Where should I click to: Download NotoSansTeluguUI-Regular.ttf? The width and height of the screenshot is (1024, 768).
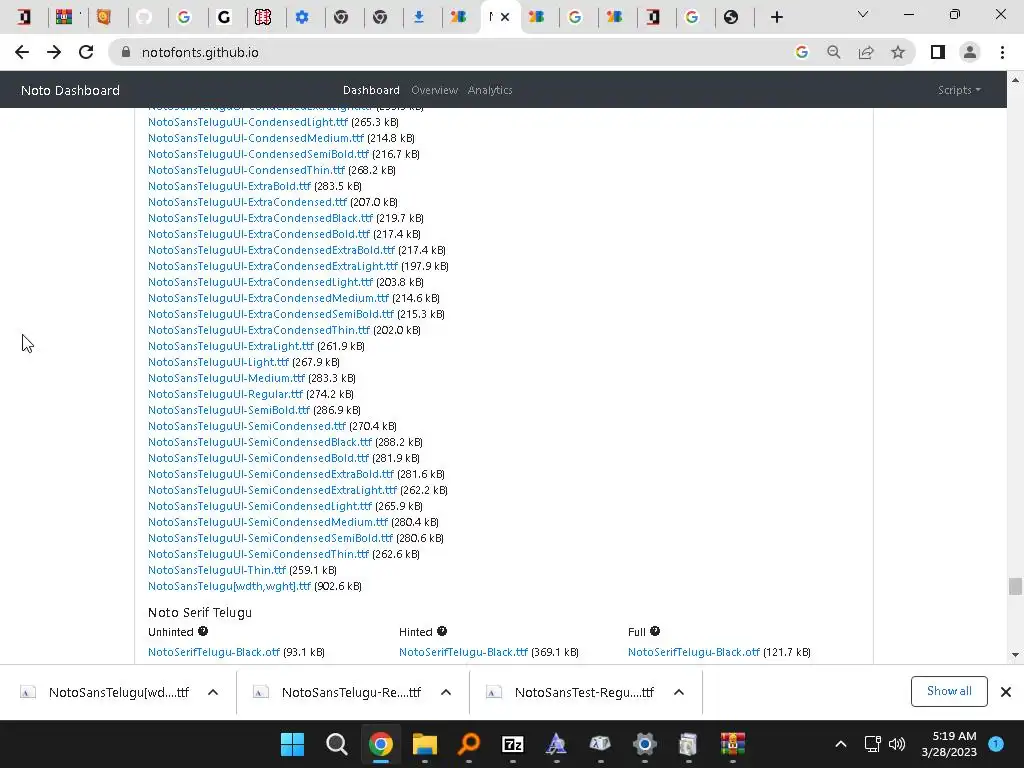225,394
